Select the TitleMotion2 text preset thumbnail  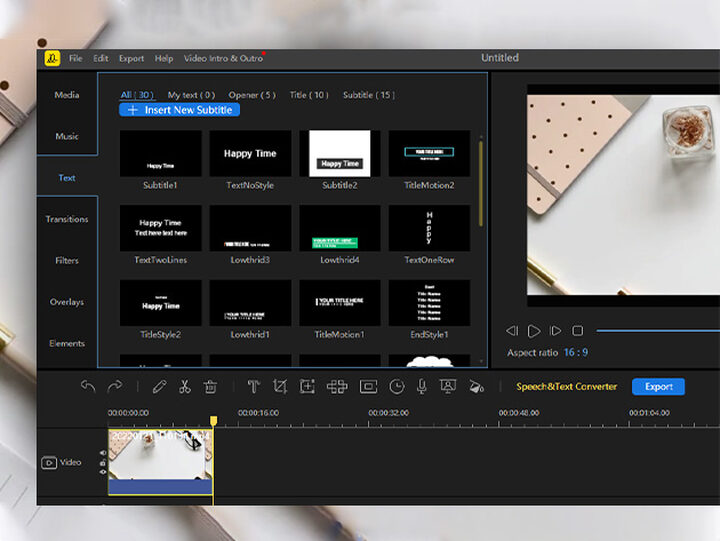pos(429,154)
